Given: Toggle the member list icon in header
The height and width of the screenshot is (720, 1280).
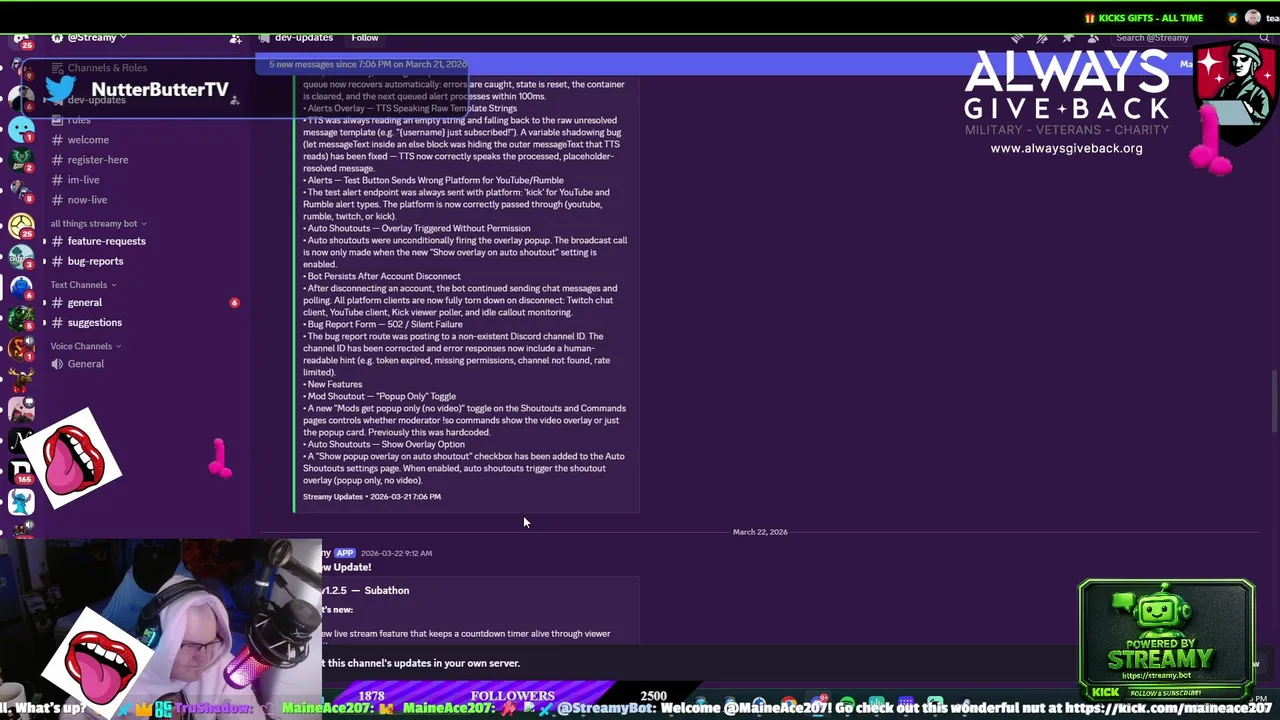Looking at the screenshot, I should coord(1095,38).
